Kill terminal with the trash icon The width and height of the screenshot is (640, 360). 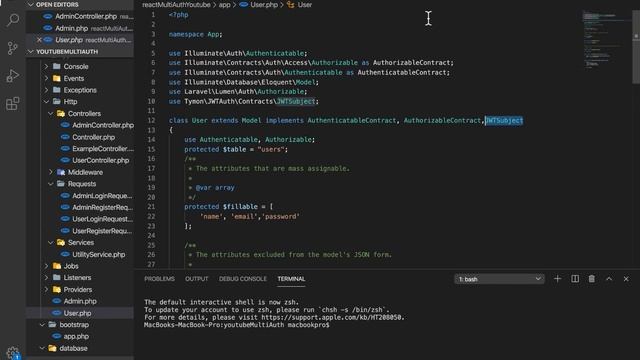pyautogui.click(x=591, y=279)
